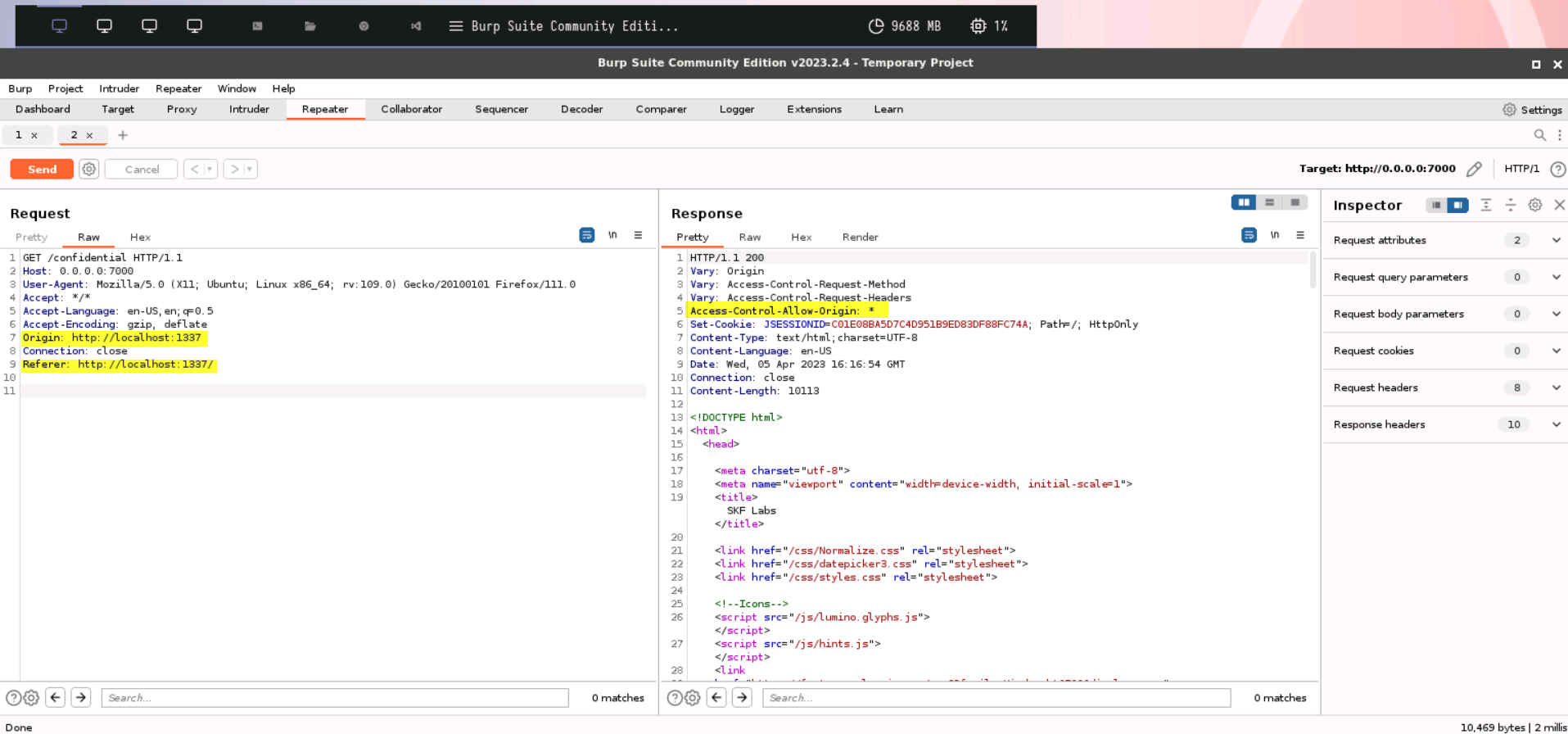Click the response search input field
The width and height of the screenshot is (1568, 734).
(996, 698)
